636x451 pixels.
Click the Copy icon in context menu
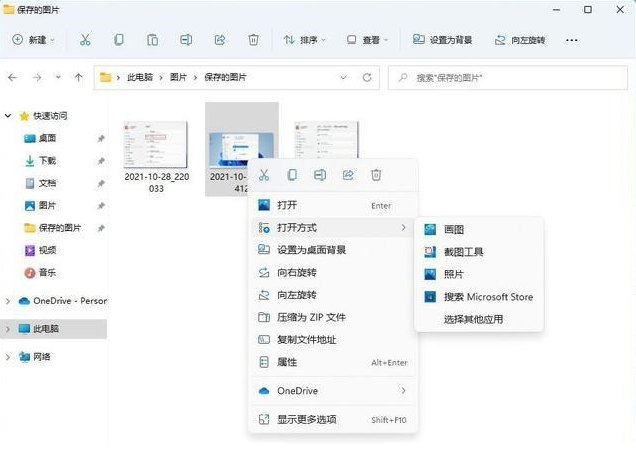[292, 175]
